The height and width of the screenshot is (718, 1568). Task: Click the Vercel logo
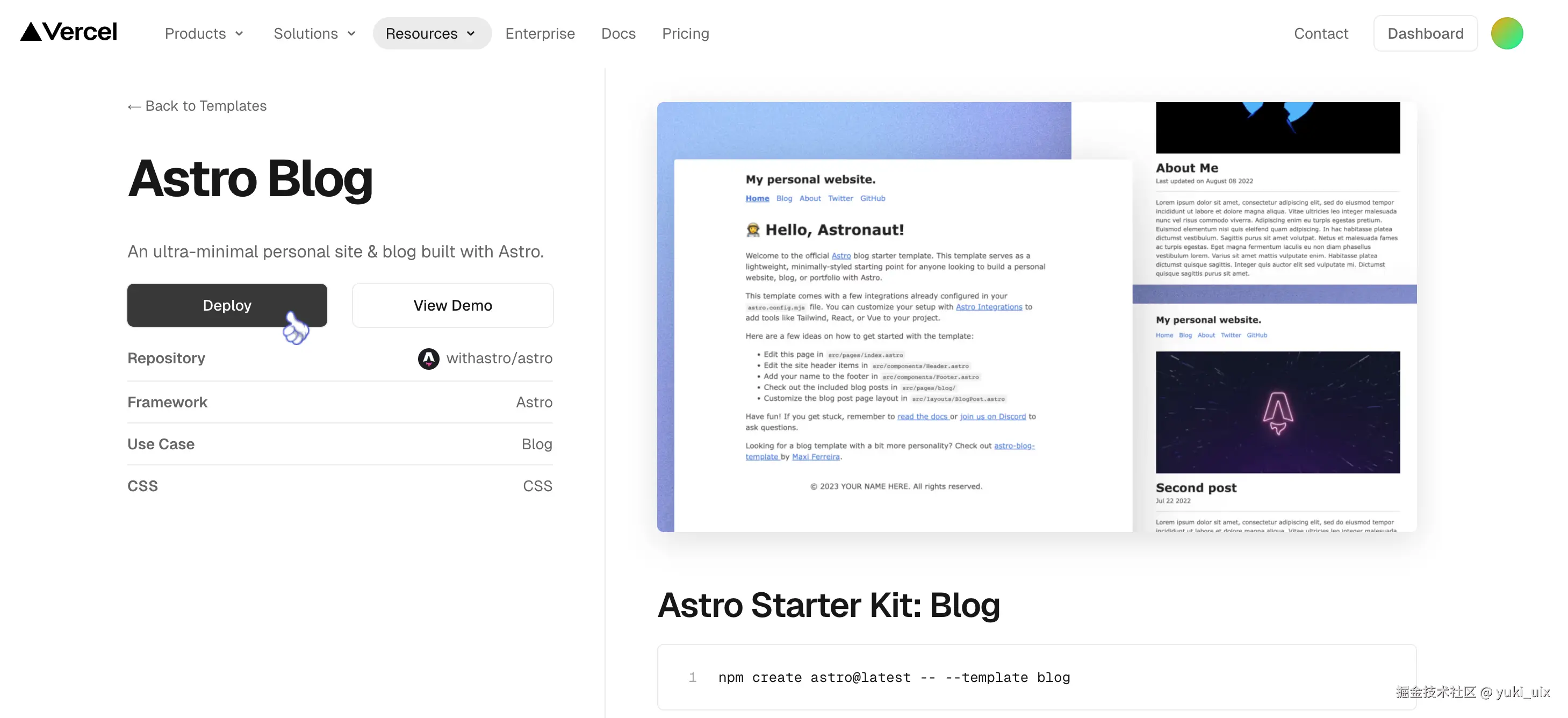coord(69,32)
